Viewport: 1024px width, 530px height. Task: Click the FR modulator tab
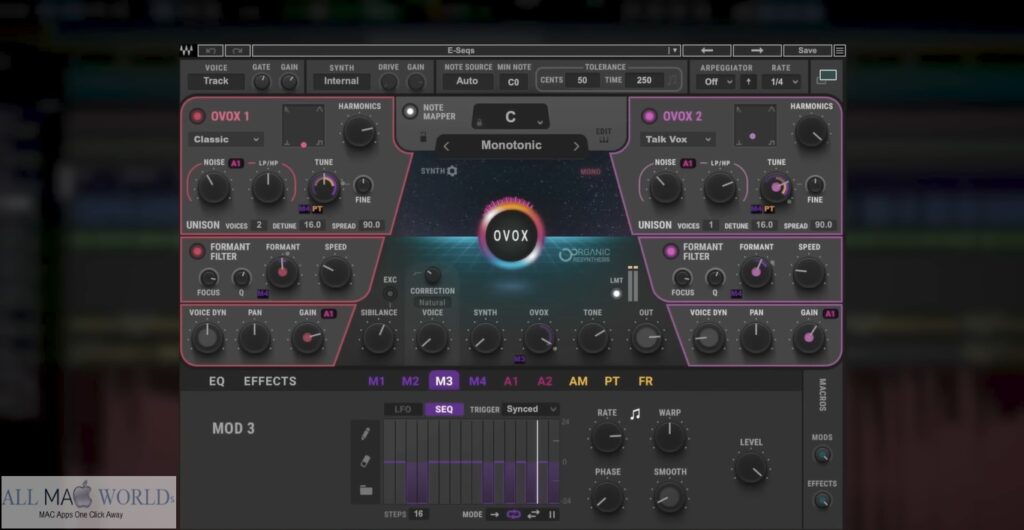tap(645, 381)
